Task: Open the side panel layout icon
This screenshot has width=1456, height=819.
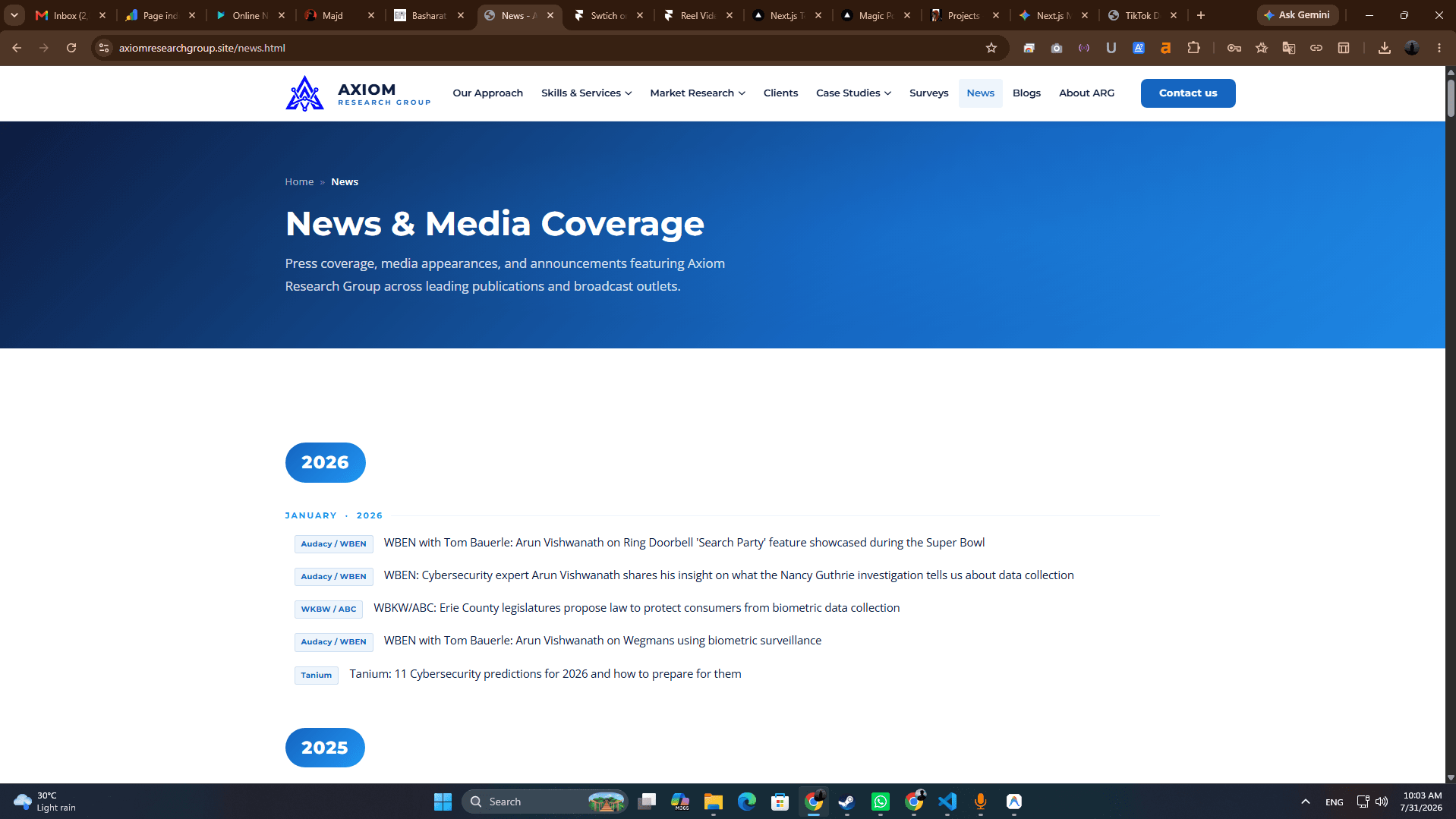Action: 1344,48
